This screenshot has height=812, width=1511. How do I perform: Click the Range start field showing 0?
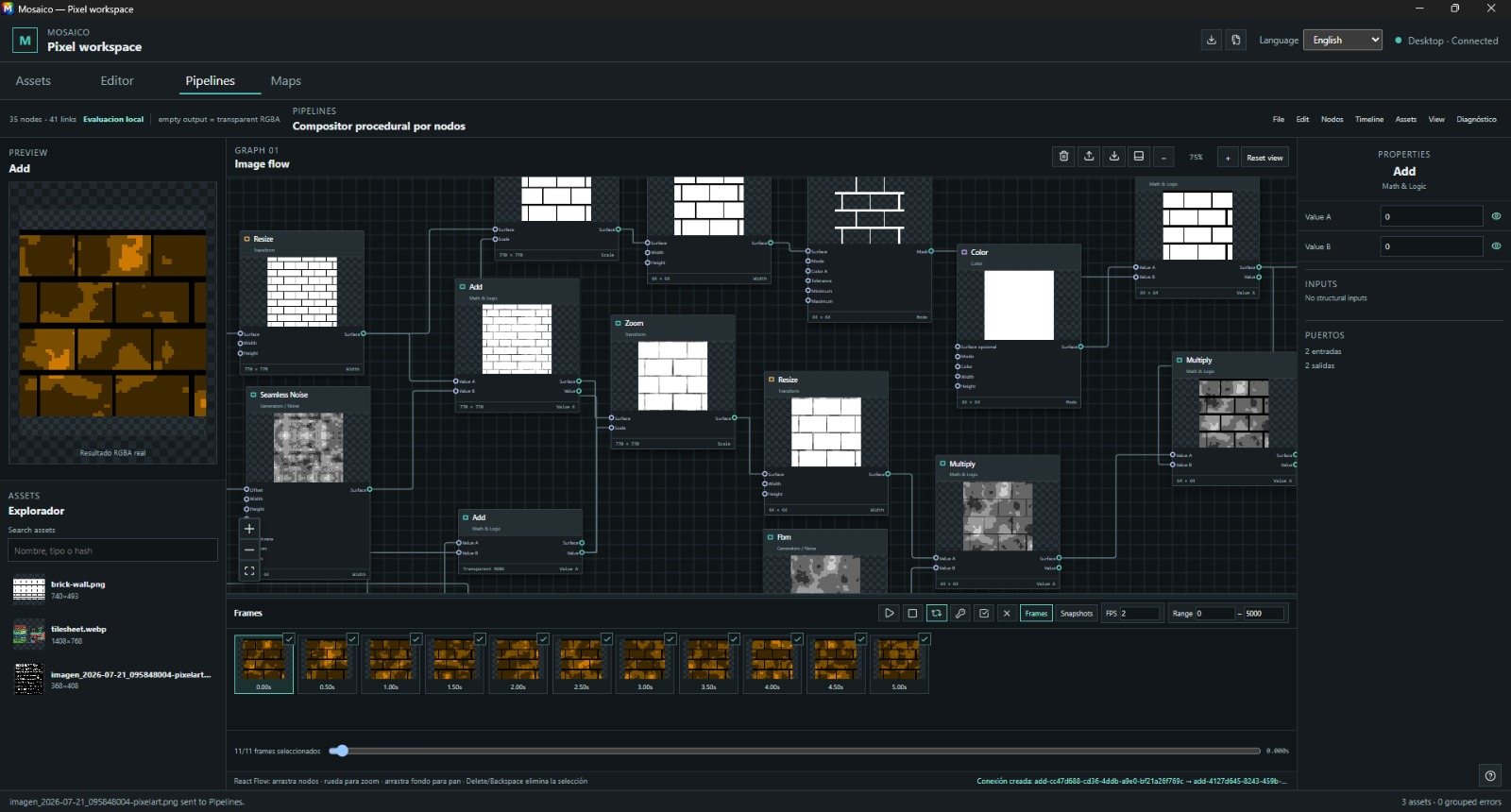(x=1214, y=613)
